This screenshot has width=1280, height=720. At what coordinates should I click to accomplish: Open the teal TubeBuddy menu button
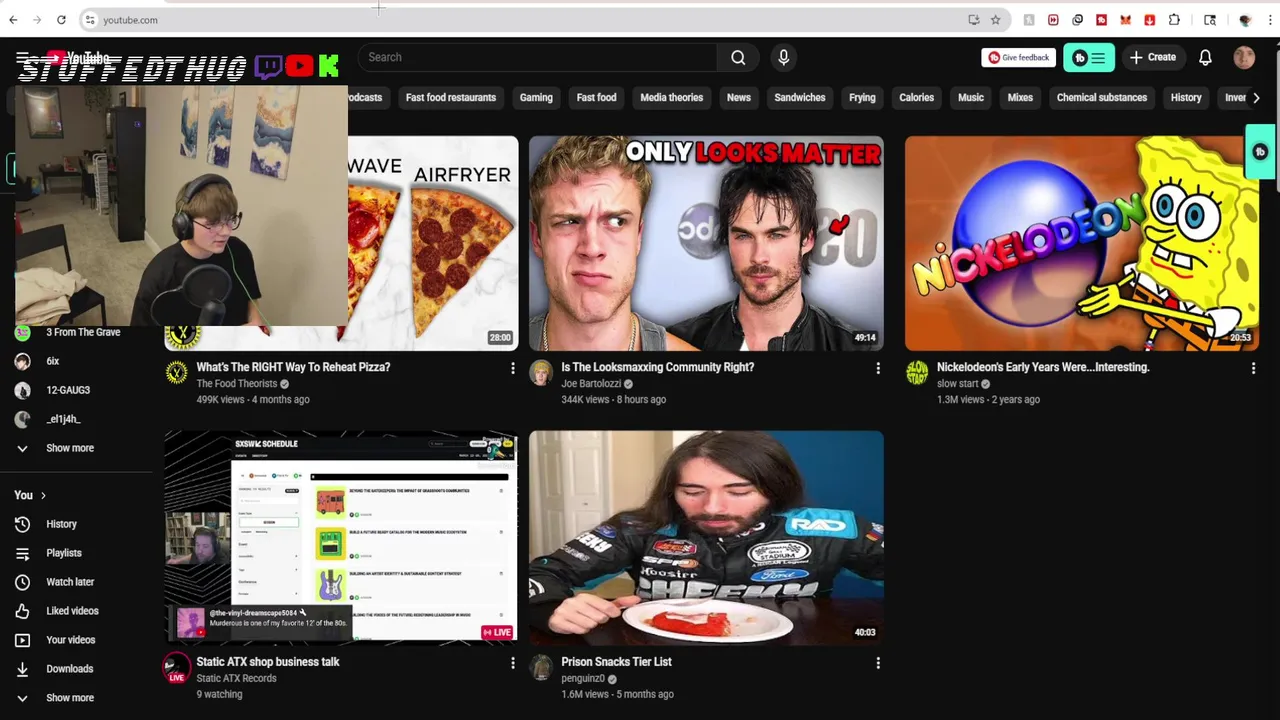pos(1089,57)
